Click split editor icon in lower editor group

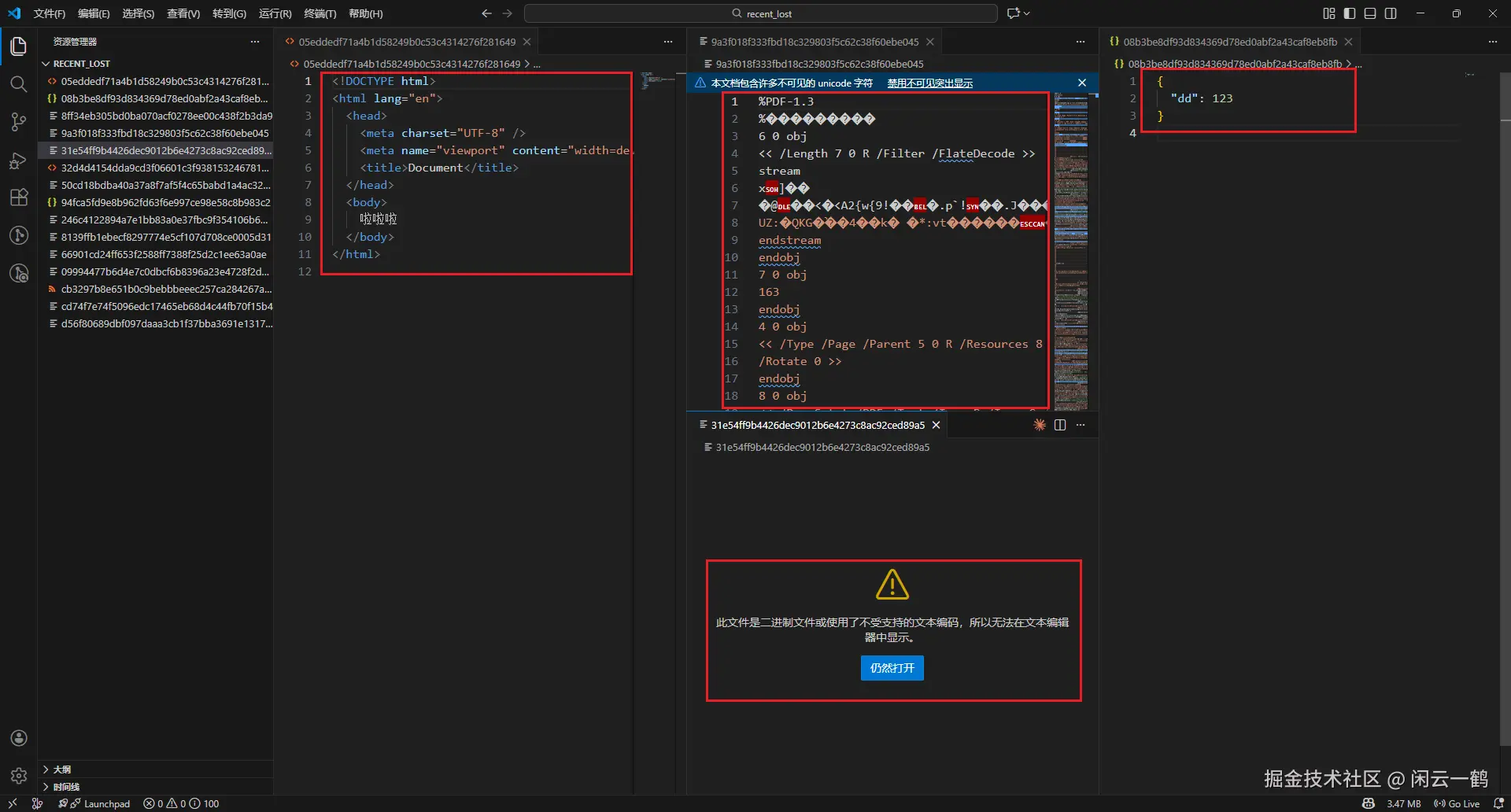1060,425
